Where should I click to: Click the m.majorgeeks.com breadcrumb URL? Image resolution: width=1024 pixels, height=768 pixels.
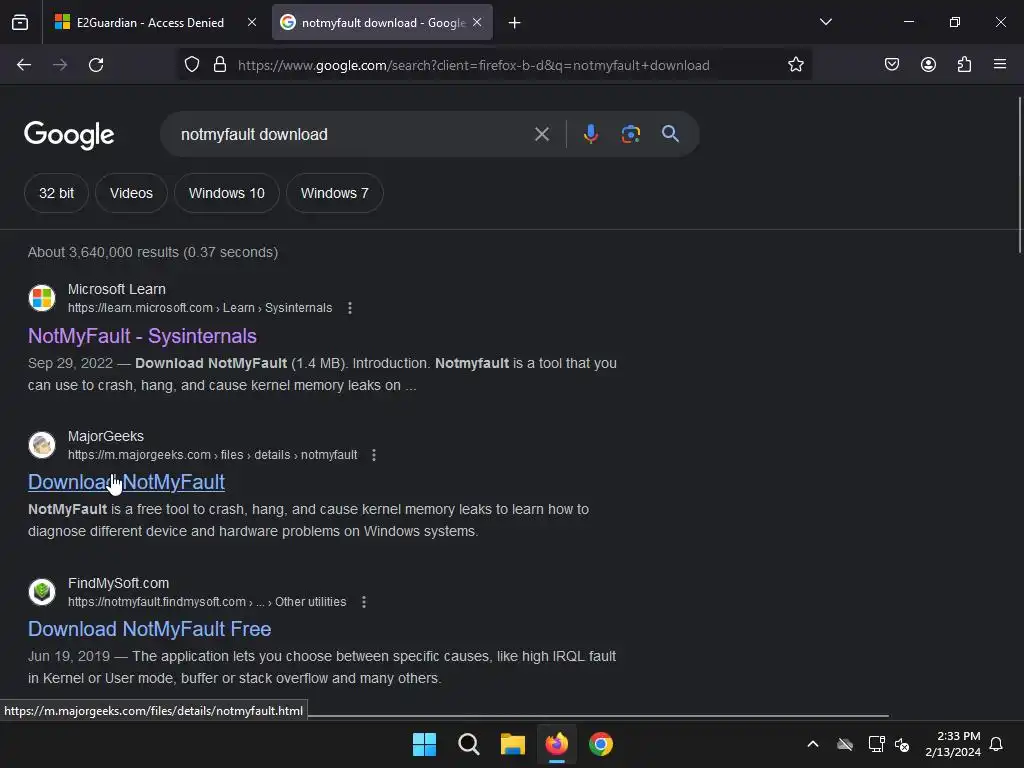pos(212,455)
